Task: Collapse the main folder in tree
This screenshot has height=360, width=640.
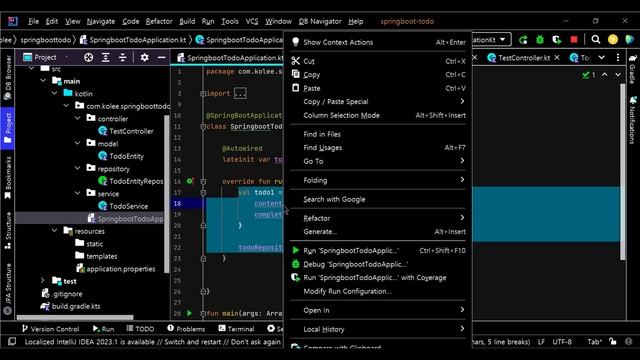Action: pyautogui.click(x=43, y=81)
